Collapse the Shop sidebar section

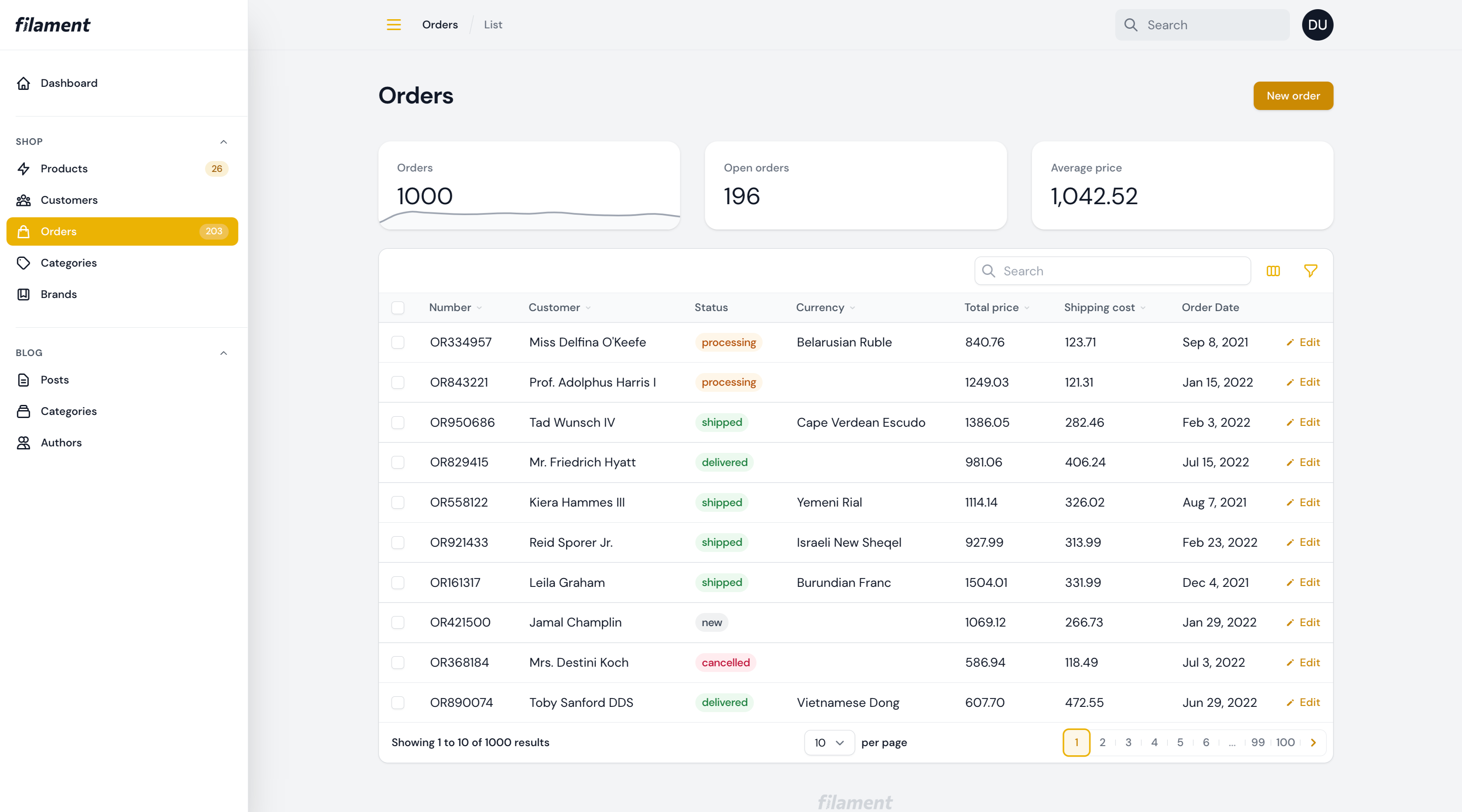pos(224,142)
